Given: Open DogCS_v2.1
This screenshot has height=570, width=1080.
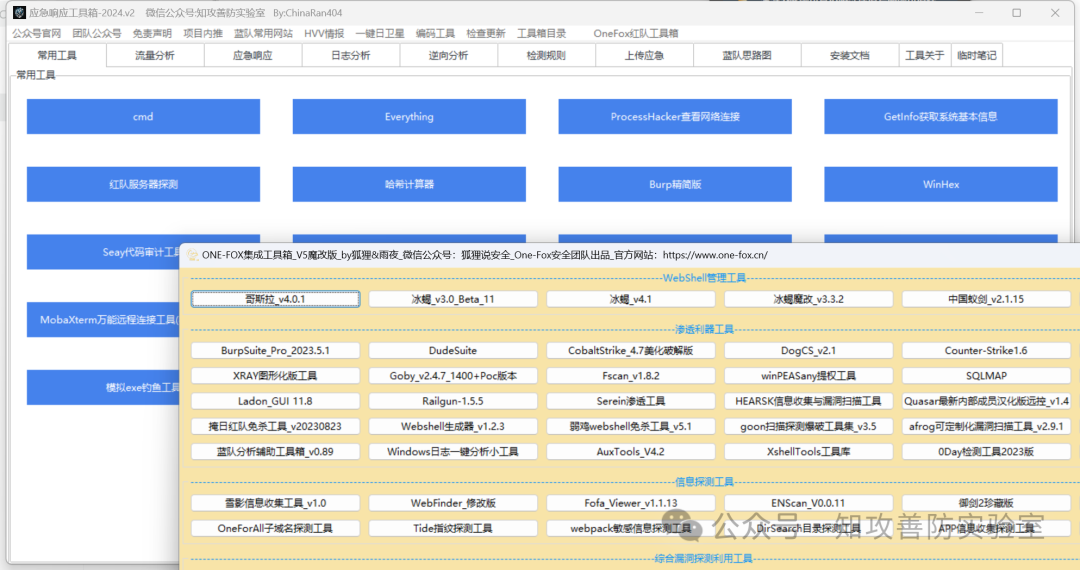Looking at the screenshot, I should coord(809,350).
